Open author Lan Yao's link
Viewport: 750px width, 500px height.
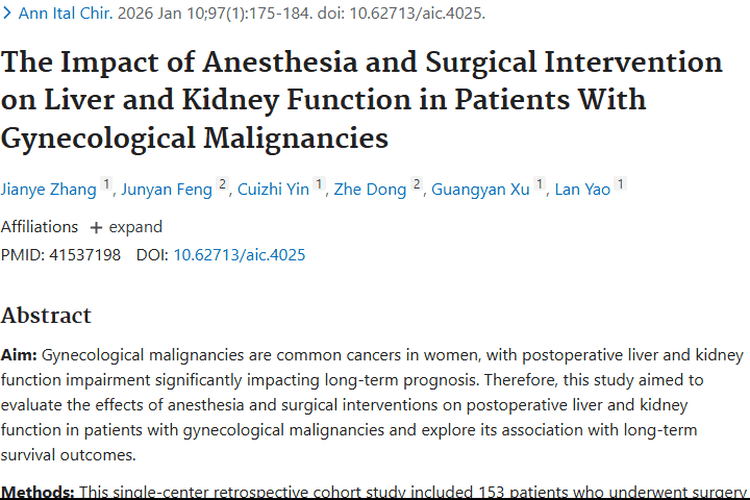tap(582, 189)
